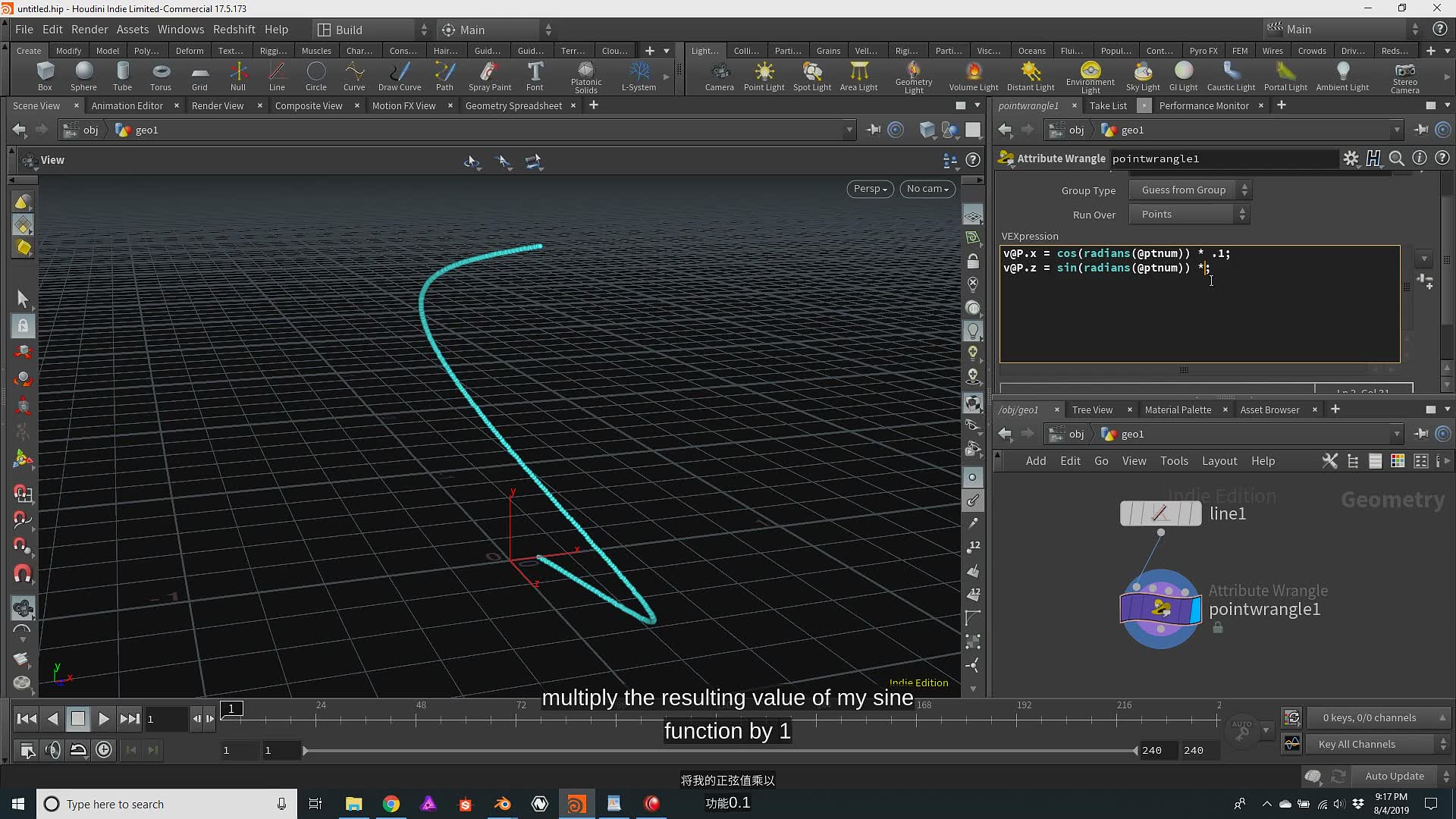The width and height of the screenshot is (1456, 819).
Task: Switch to Geometry Spreadsheet tab
Action: (x=513, y=105)
